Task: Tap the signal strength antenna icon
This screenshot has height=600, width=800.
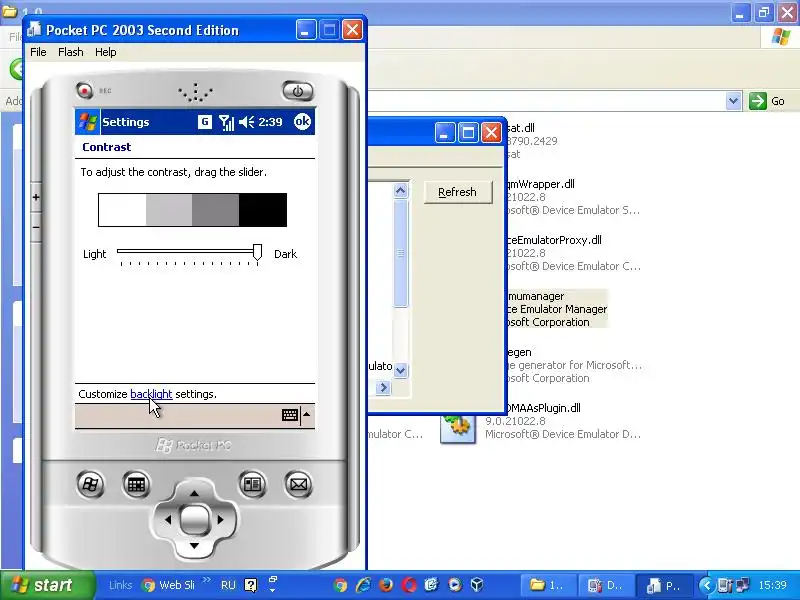Action: (x=226, y=122)
